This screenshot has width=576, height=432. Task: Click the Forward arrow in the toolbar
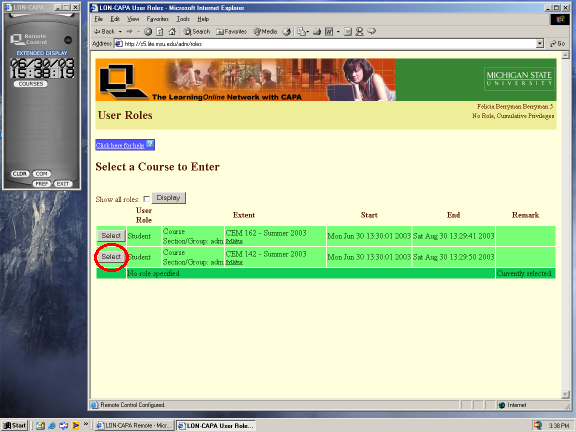point(129,32)
